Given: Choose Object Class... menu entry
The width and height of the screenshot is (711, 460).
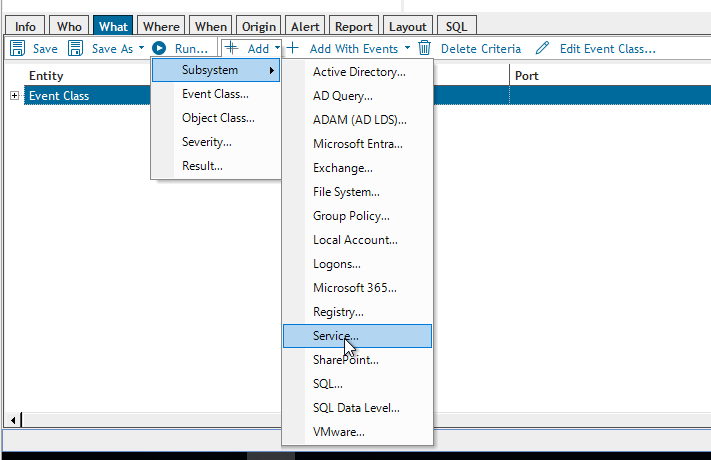Looking at the screenshot, I should pyautogui.click(x=216, y=118).
